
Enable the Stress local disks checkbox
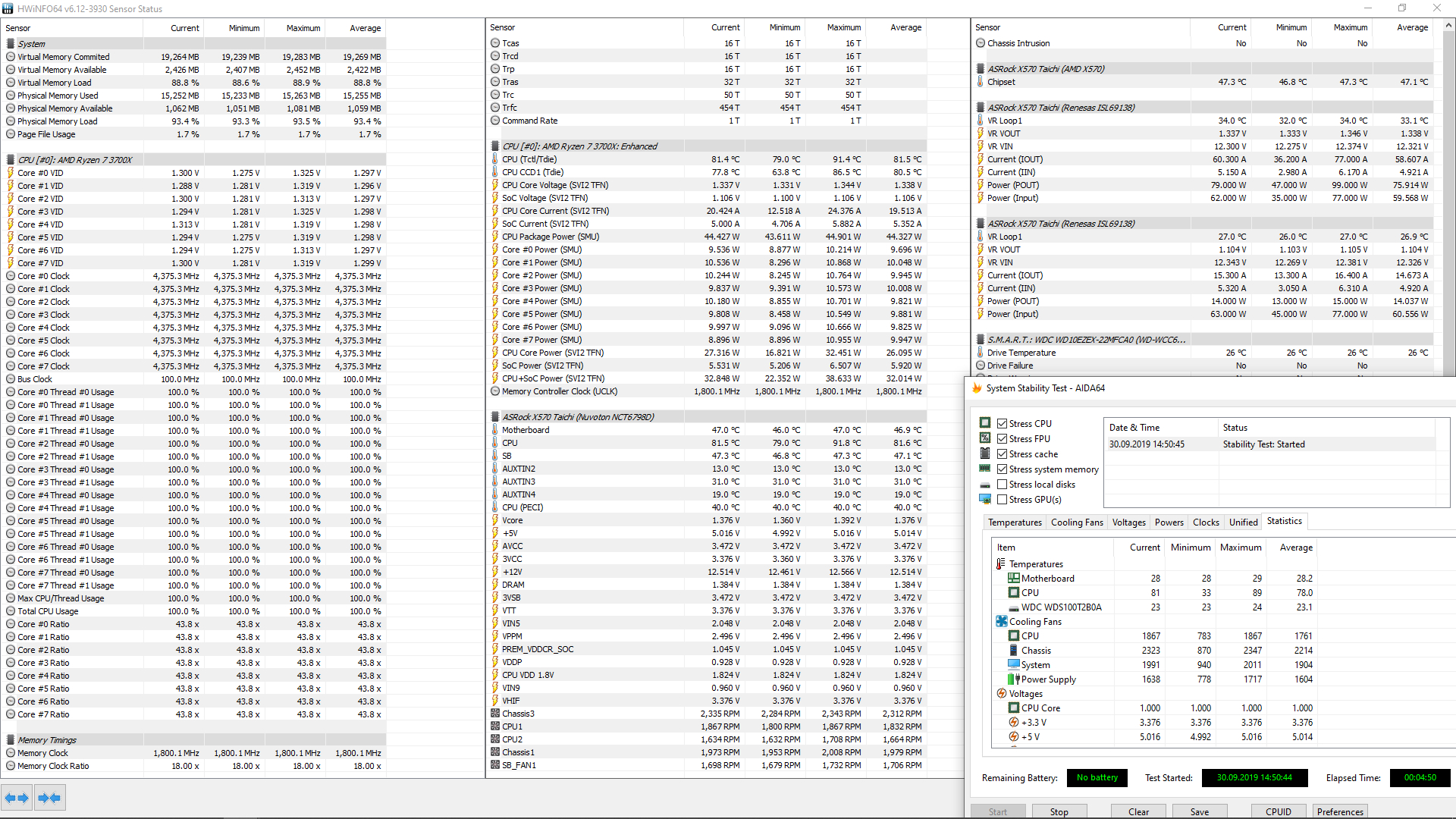tap(1003, 485)
